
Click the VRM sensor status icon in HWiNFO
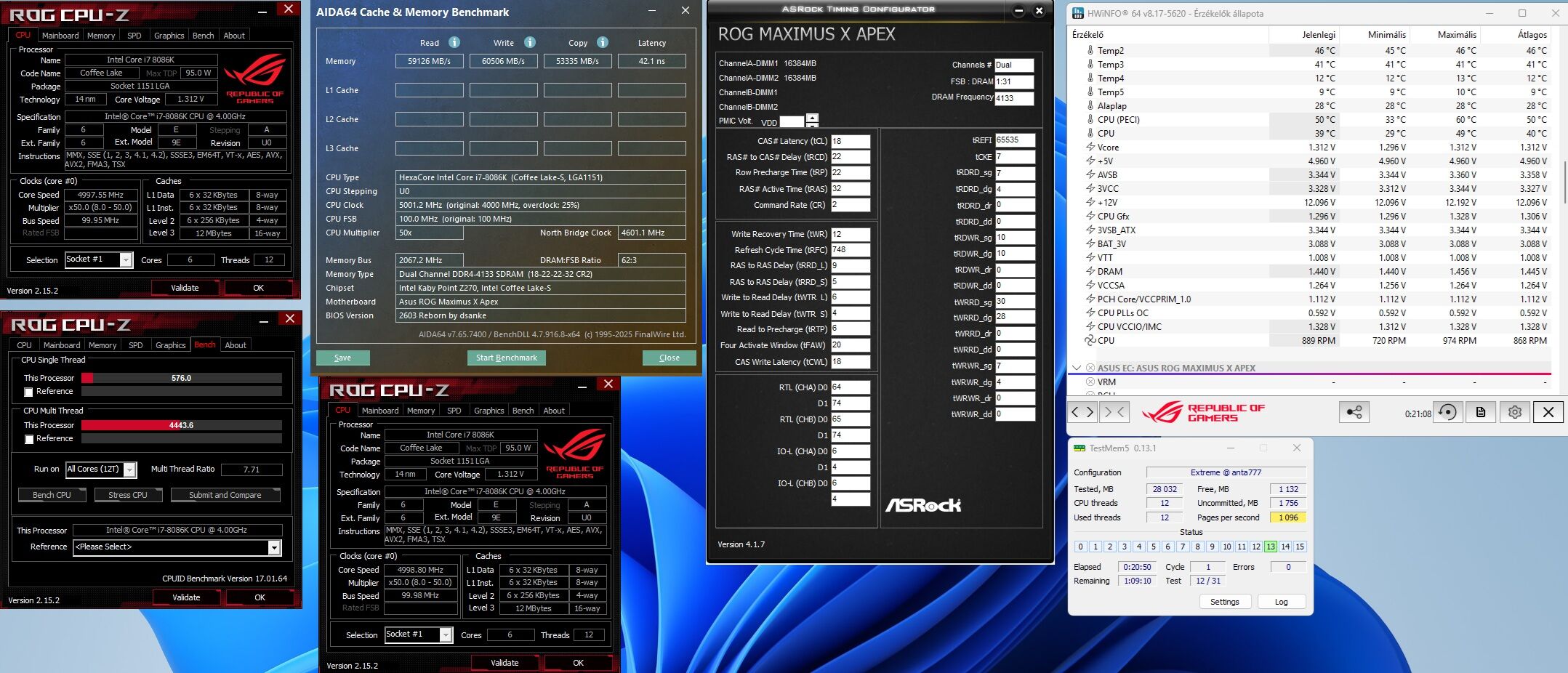coord(1090,382)
